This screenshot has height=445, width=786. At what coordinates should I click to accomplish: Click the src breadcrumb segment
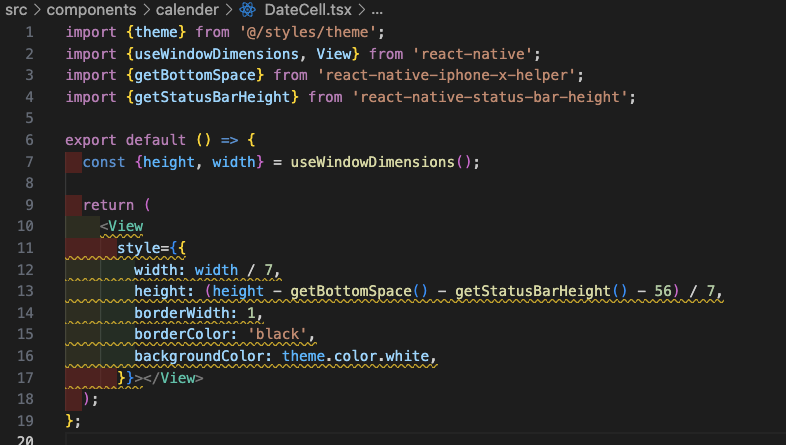coord(16,10)
